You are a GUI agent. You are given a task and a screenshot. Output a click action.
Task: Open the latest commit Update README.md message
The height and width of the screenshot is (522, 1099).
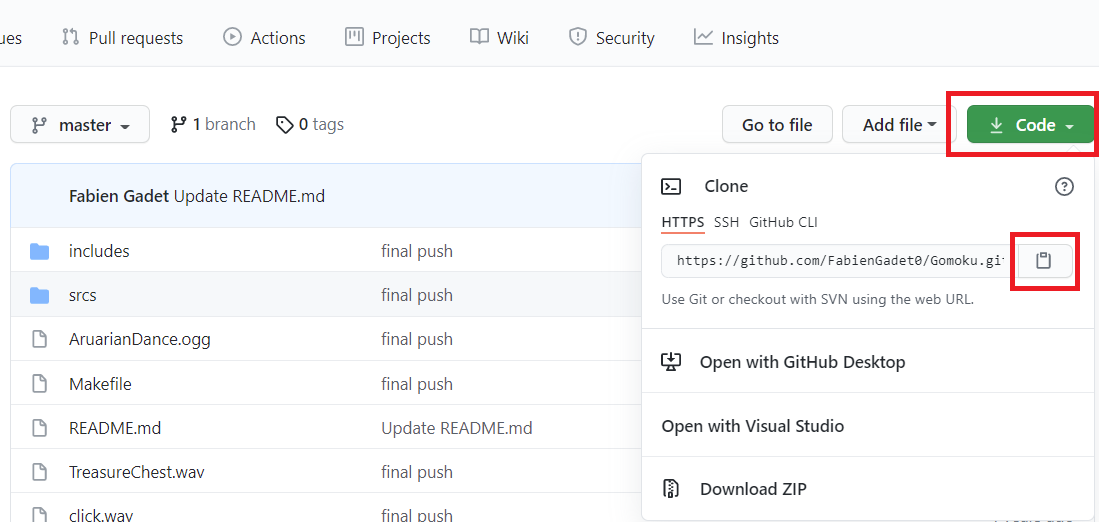coord(250,196)
